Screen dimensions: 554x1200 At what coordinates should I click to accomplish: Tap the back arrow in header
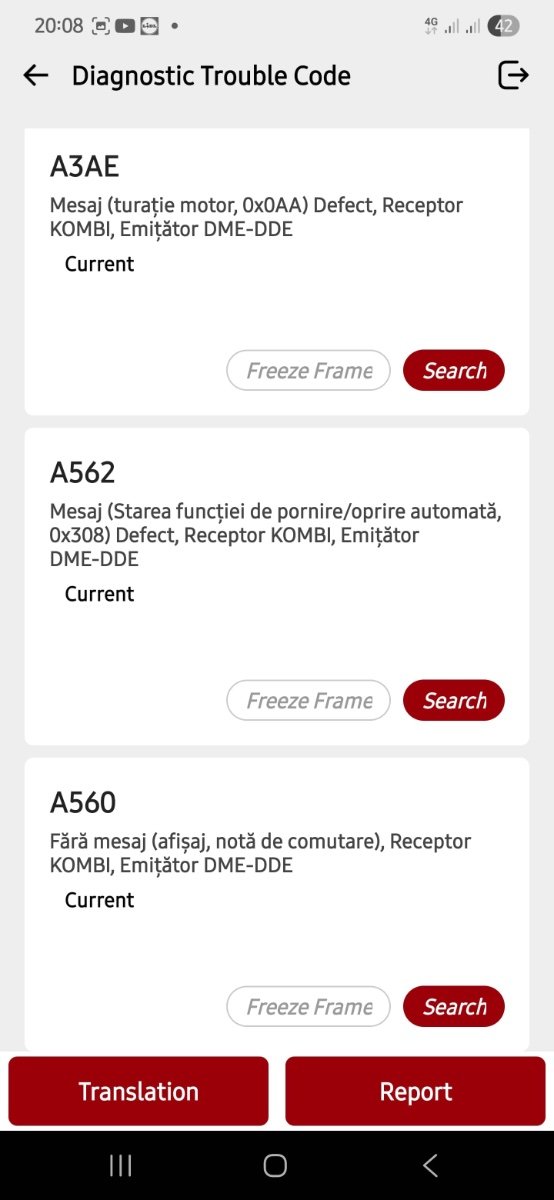click(36, 76)
